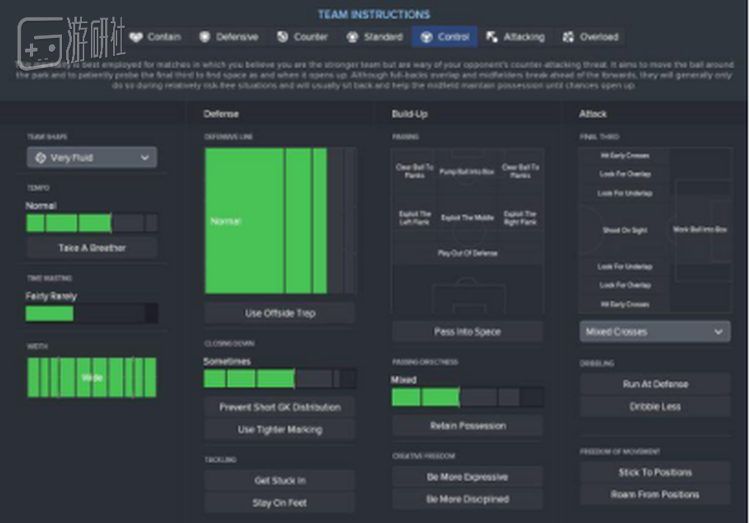Expand the Mixed Crosses dropdown
This screenshot has height=523, width=750.
point(654,331)
